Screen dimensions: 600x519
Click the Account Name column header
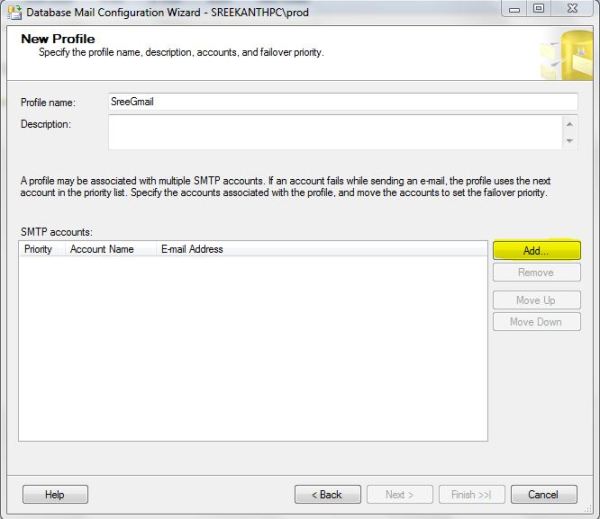coord(102,249)
